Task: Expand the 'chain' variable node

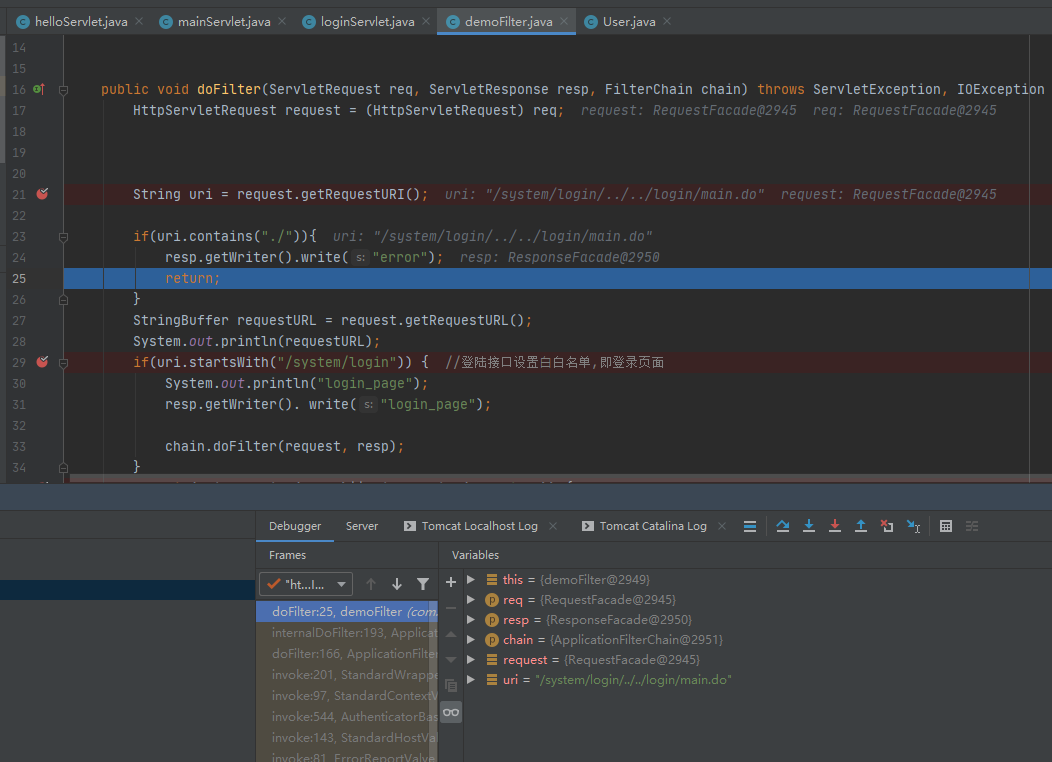Action: [471, 640]
